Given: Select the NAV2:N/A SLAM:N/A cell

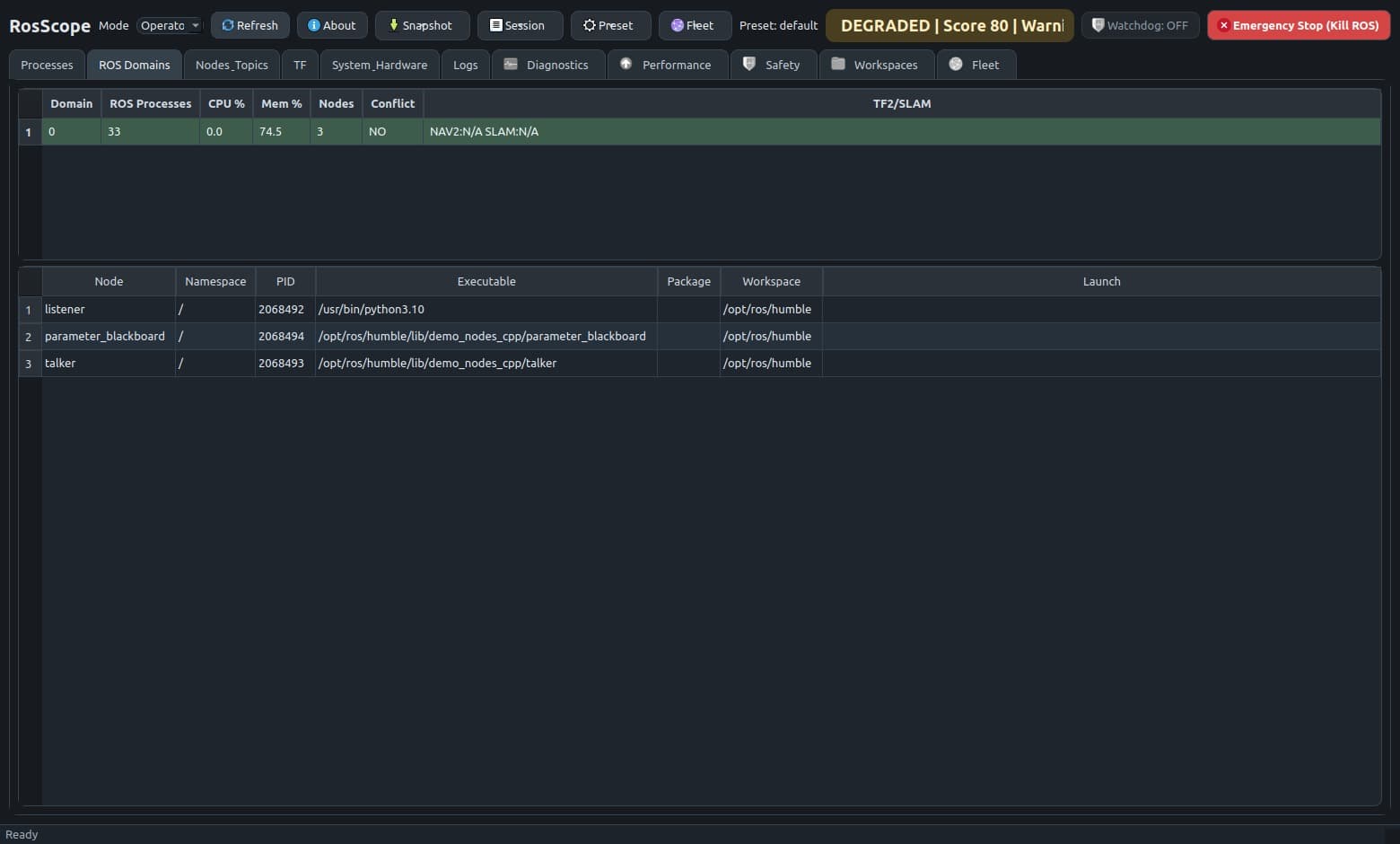Looking at the screenshot, I should tap(902, 132).
